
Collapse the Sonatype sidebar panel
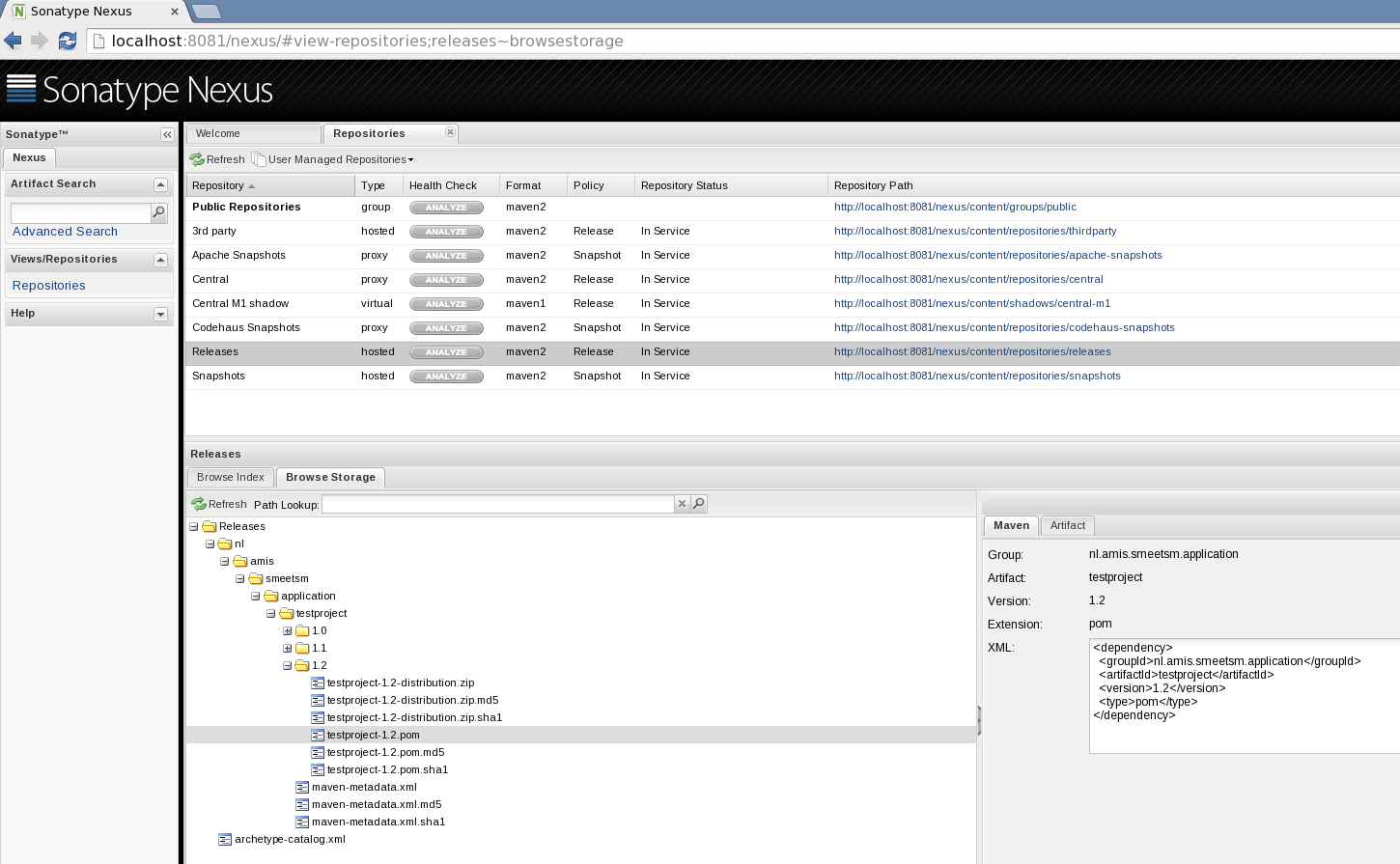[x=167, y=134]
